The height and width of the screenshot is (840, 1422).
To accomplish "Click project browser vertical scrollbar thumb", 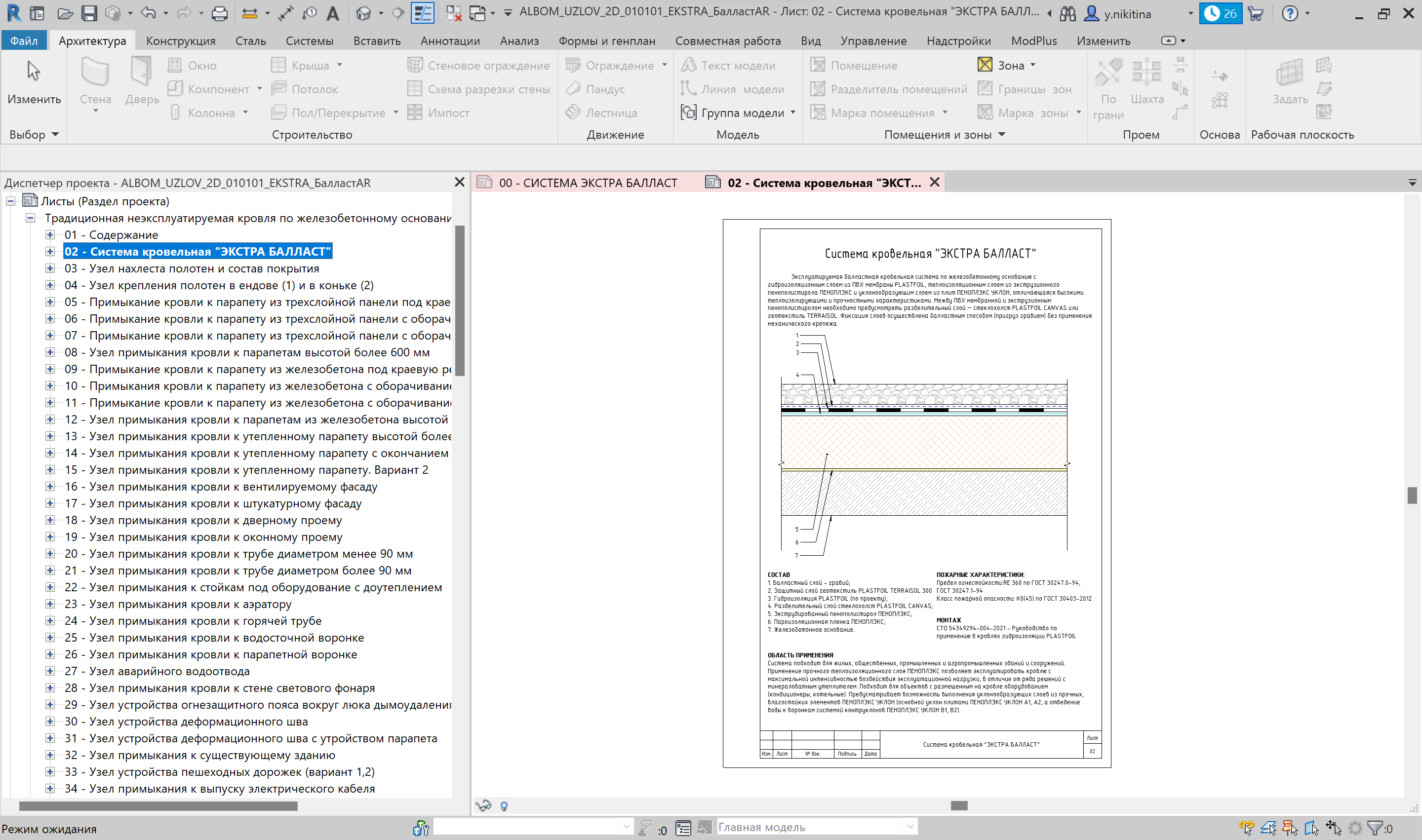I will click(460, 300).
